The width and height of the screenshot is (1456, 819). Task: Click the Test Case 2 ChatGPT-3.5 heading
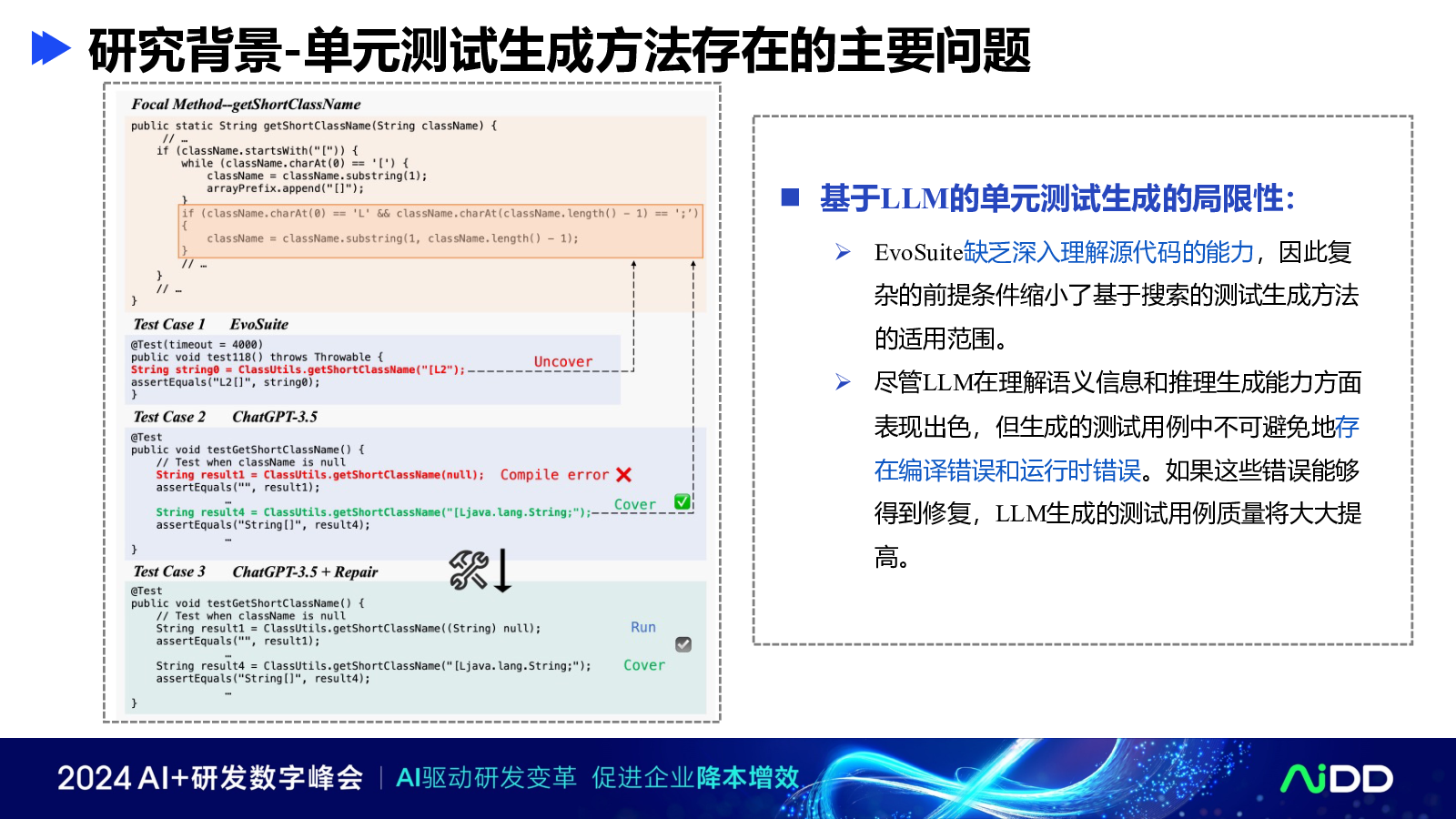[225, 417]
